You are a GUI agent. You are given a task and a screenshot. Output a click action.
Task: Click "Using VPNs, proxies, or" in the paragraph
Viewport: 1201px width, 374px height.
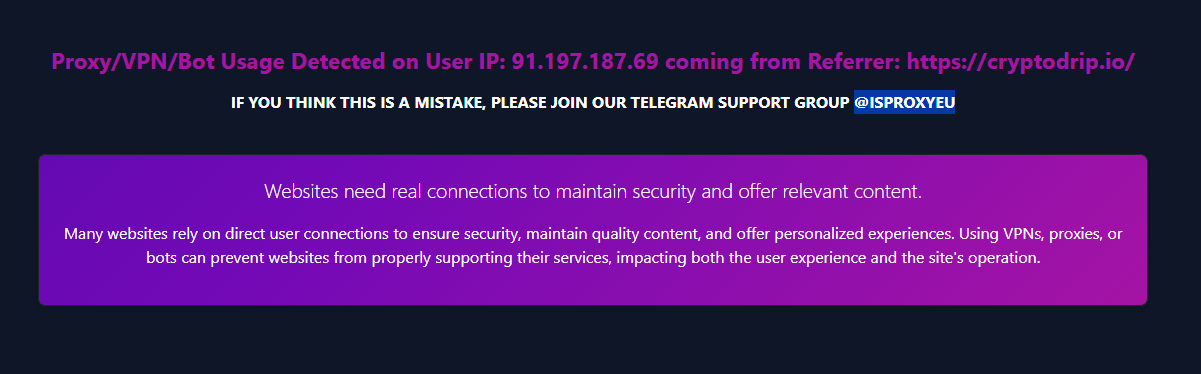pos(1041,235)
